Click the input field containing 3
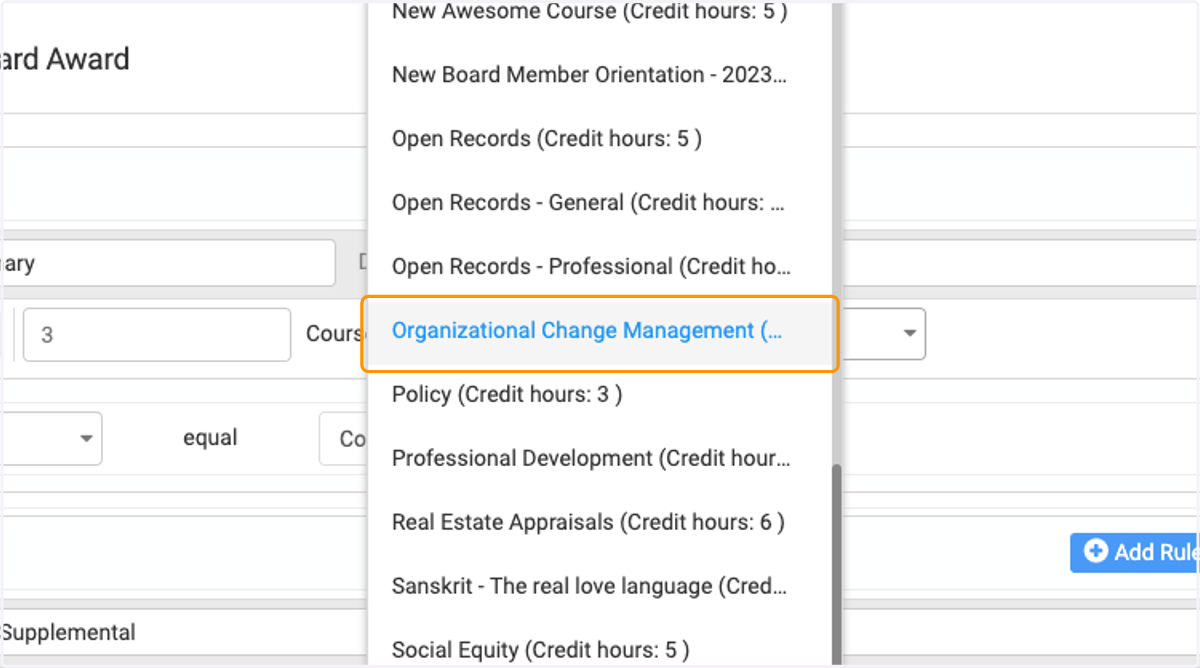 point(157,334)
